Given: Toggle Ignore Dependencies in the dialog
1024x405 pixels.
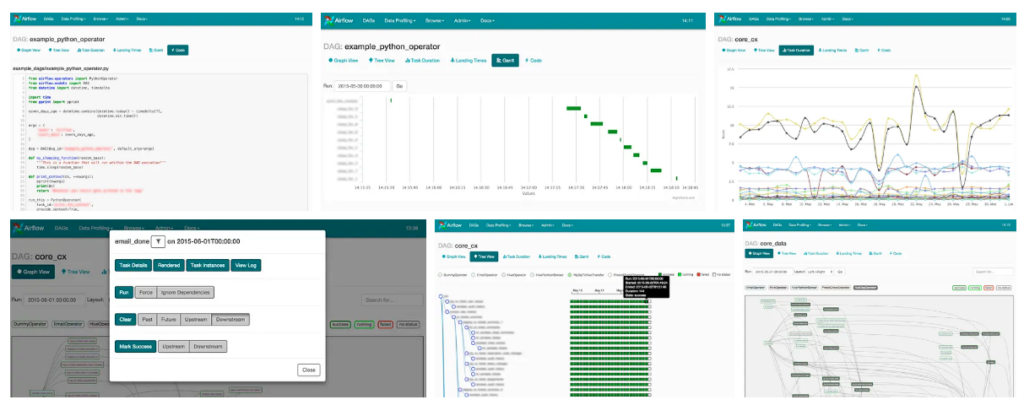Looking at the screenshot, I should (185, 292).
